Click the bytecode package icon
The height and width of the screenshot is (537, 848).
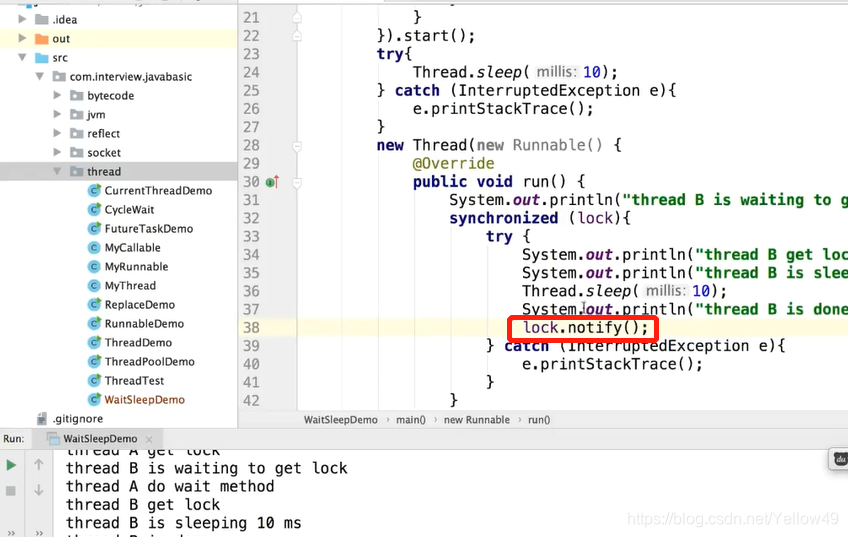coord(77,96)
